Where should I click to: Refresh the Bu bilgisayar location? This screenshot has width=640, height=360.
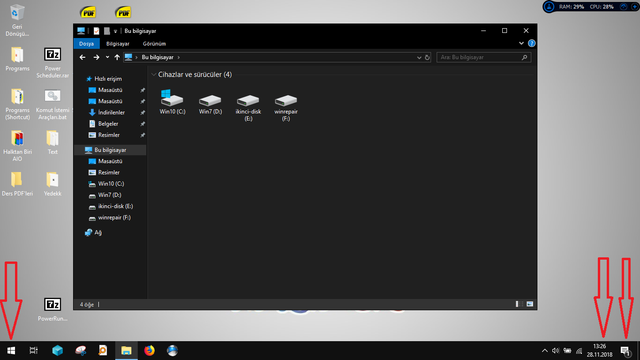(x=427, y=58)
